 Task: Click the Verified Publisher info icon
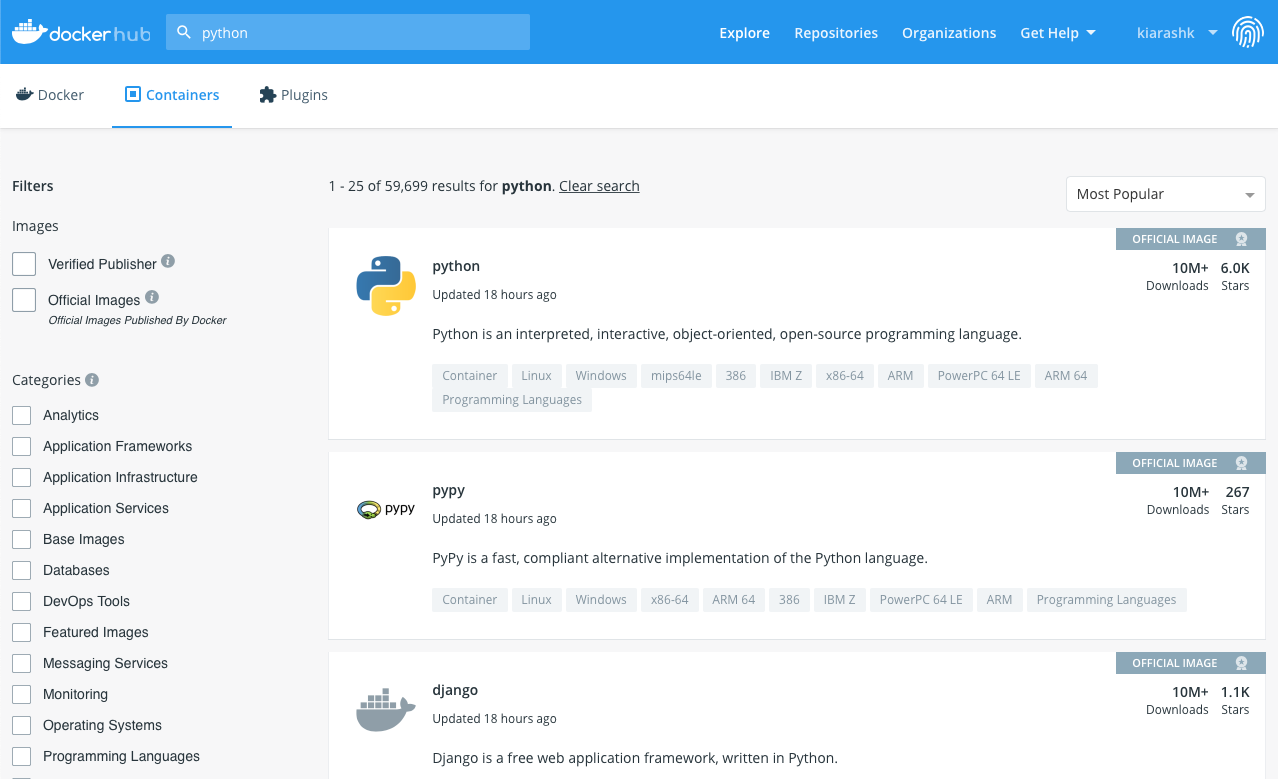168,261
